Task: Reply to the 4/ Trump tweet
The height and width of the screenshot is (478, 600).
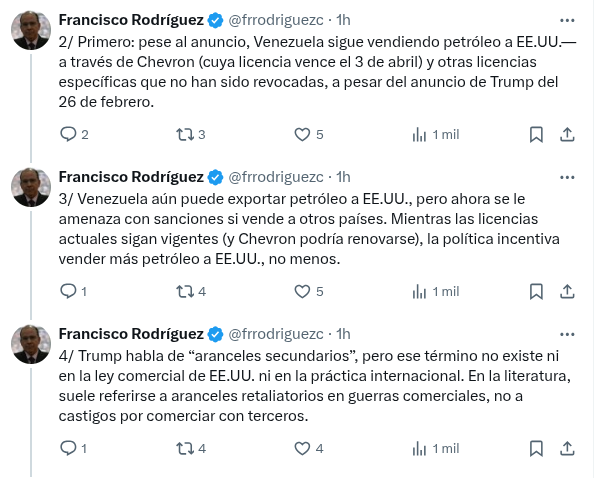Action: 68,448
